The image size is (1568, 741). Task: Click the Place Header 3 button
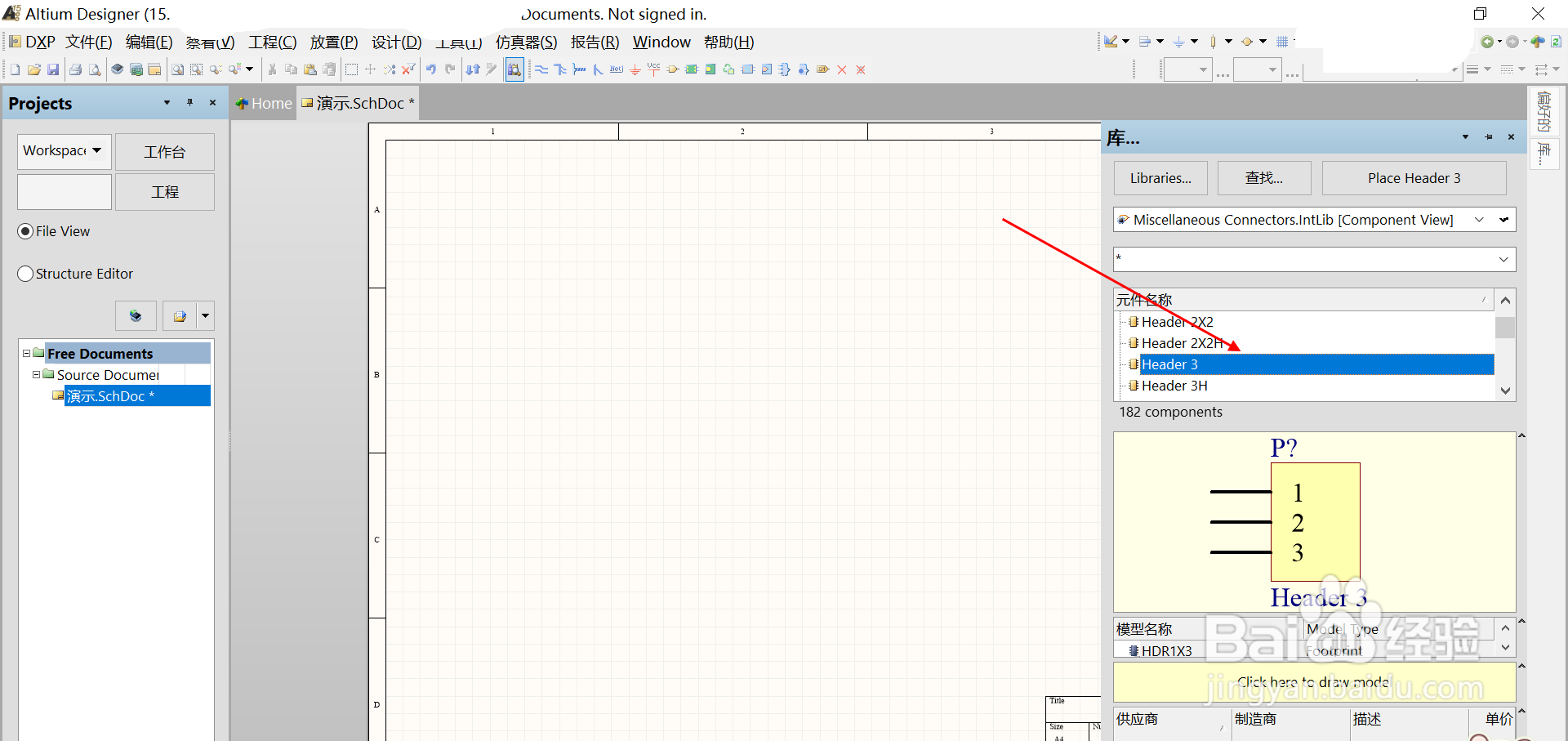click(1414, 178)
